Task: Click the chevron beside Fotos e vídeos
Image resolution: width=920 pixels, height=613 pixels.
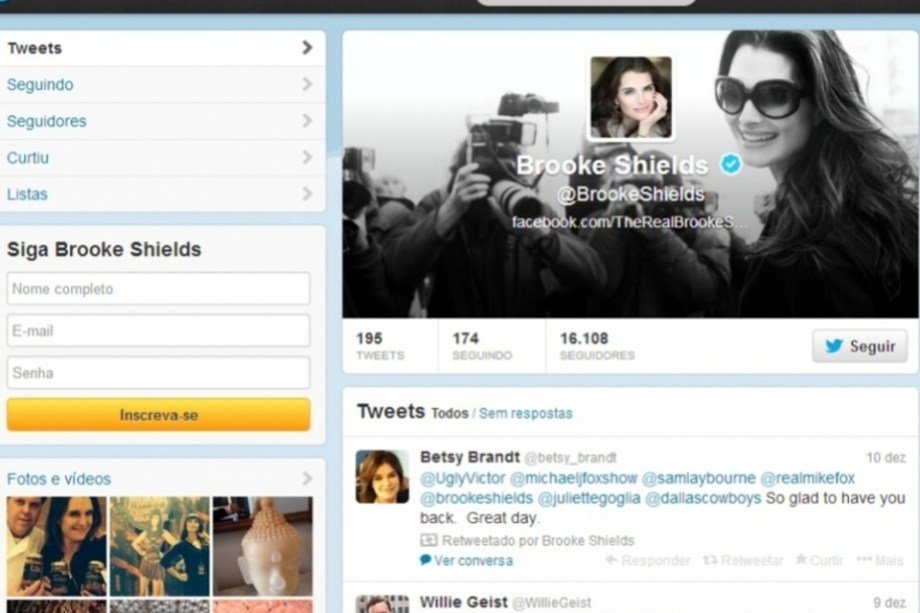Action: click(307, 479)
